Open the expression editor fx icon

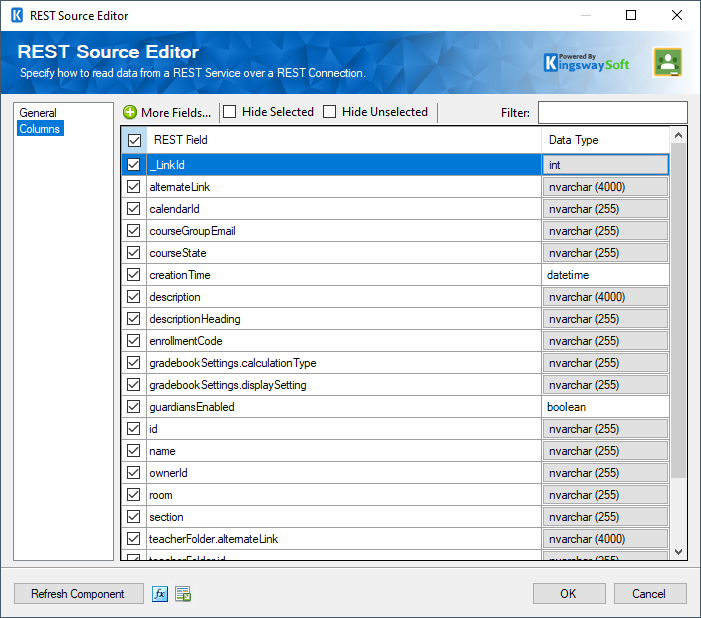point(160,594)
